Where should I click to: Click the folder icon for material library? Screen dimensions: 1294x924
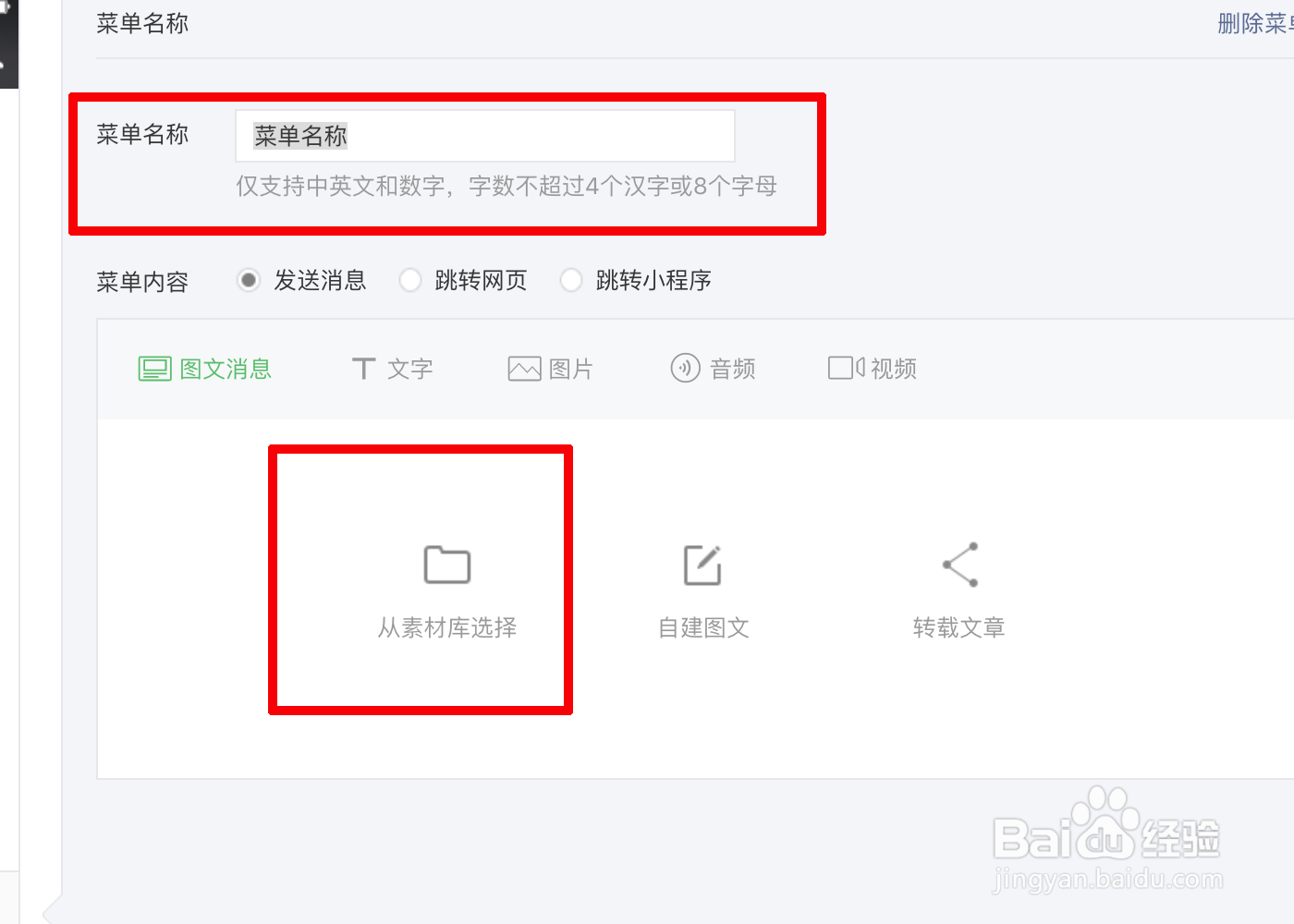(x=447, y=565)
